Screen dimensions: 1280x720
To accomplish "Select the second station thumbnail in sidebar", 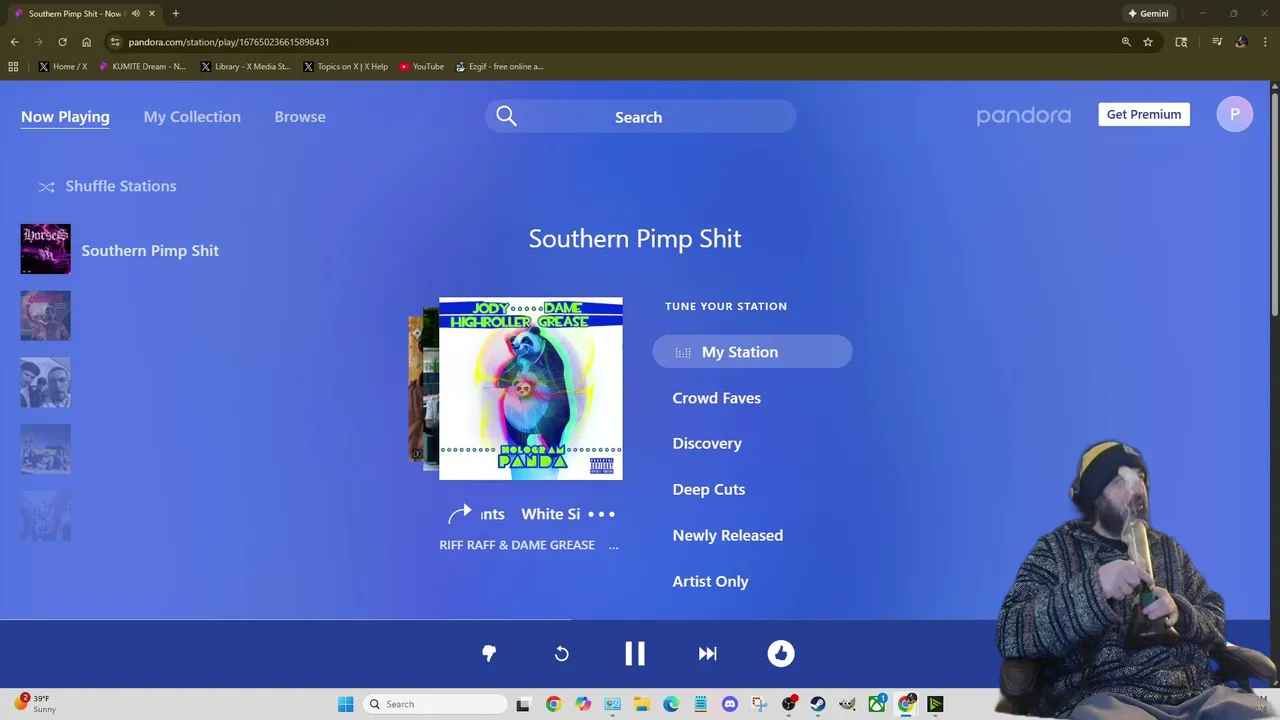I will pos(46,316).
